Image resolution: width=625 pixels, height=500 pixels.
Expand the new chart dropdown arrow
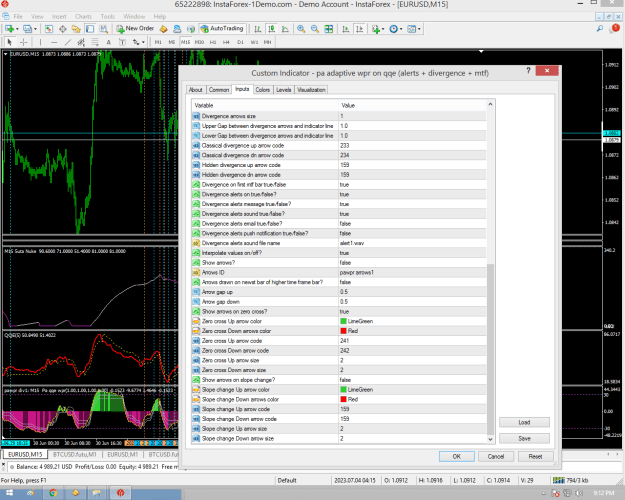point(17,29)
